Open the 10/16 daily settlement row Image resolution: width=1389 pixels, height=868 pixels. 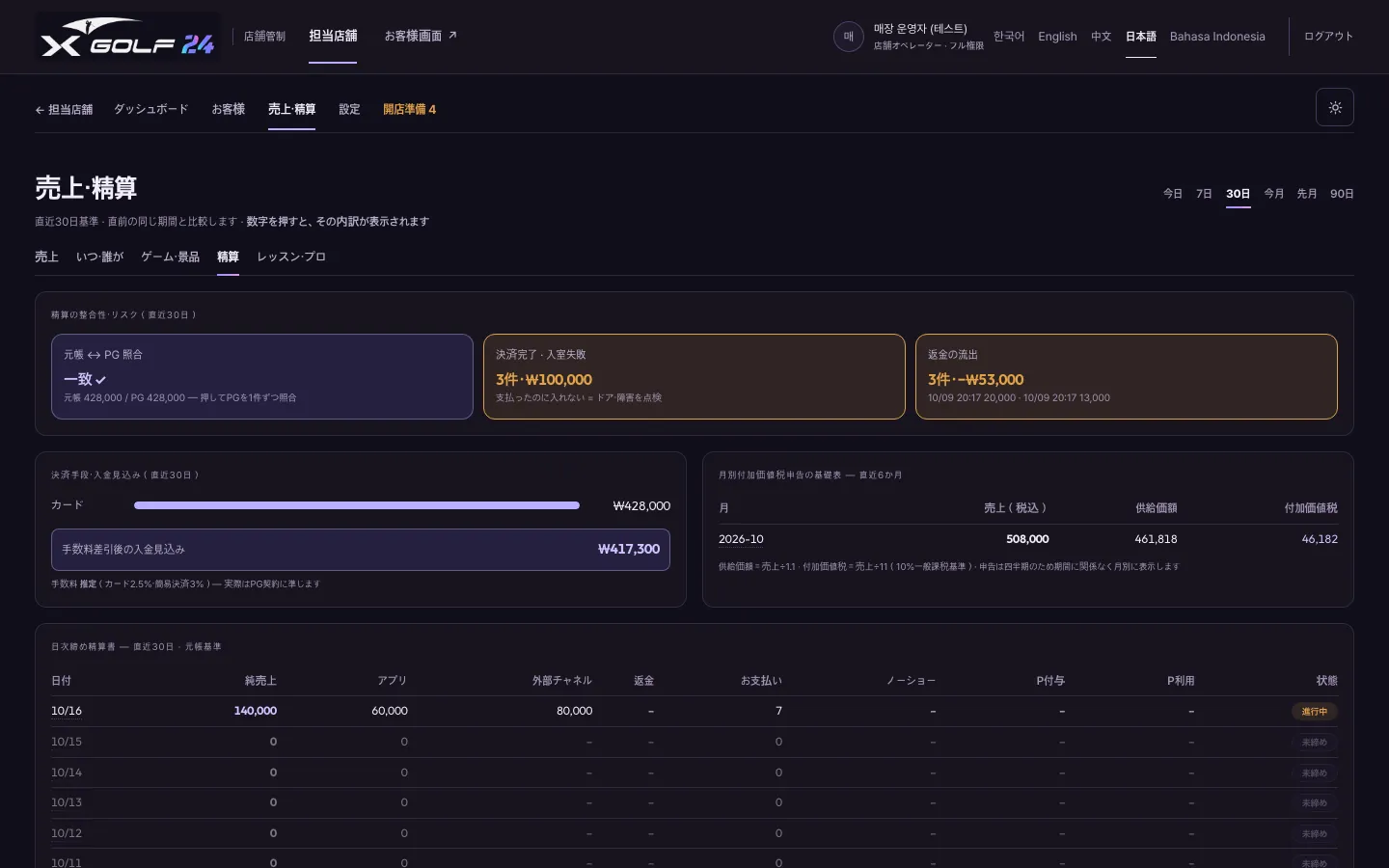coord(694,711)
